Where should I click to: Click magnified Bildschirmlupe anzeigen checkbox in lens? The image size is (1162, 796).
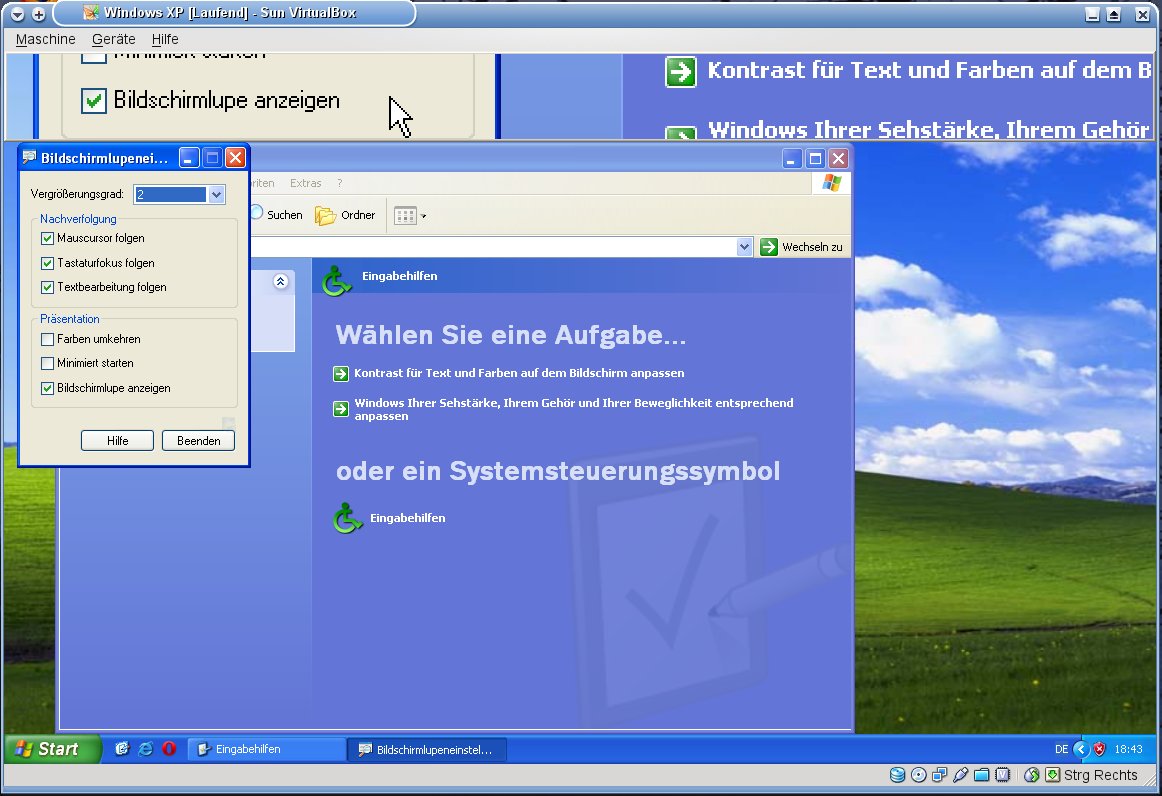93,100
